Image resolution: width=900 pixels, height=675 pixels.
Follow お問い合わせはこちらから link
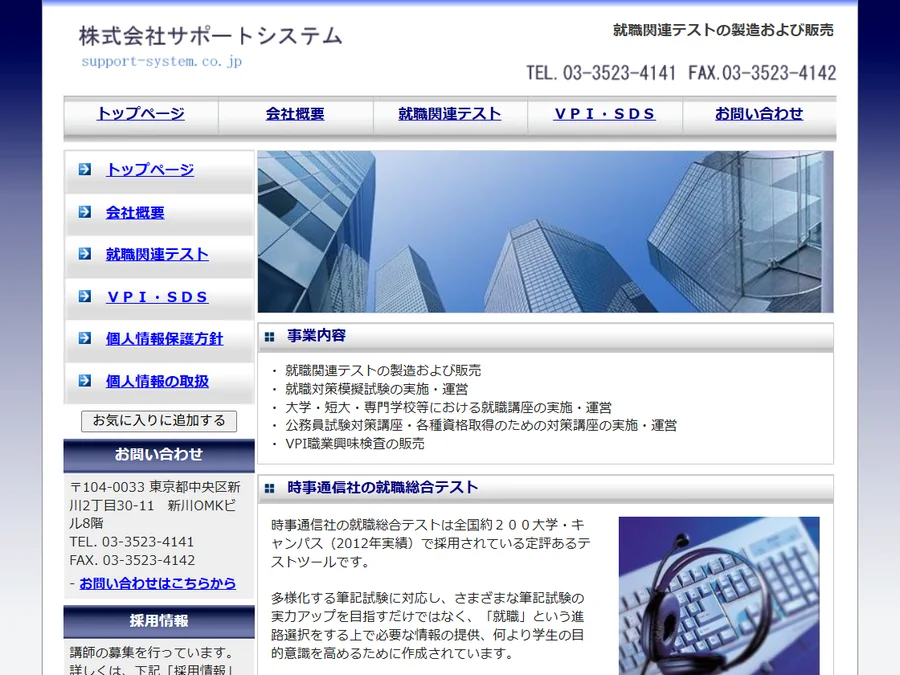(157, 583)
